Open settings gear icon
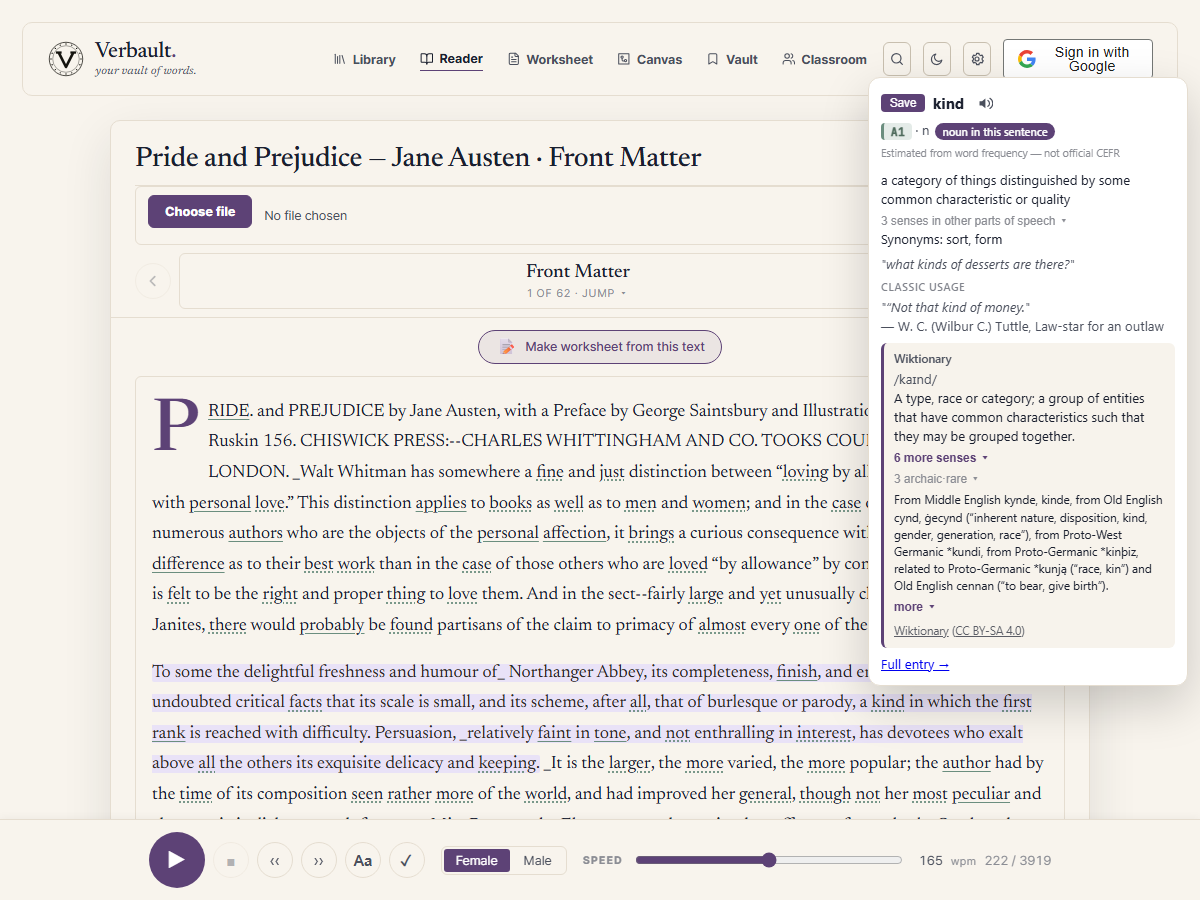The width and height of the screenshot is (1200, 900). [977, 59]
